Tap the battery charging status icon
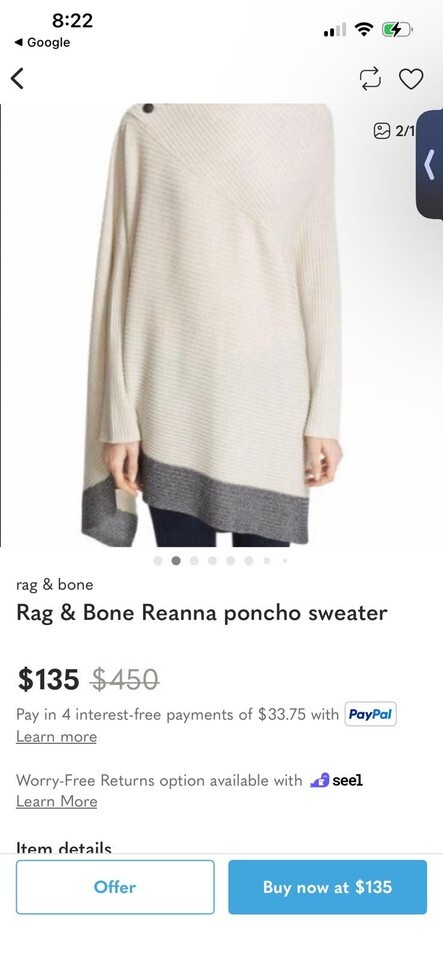The image size is (443, 960). pyautogui.click(x=396, y=29)
